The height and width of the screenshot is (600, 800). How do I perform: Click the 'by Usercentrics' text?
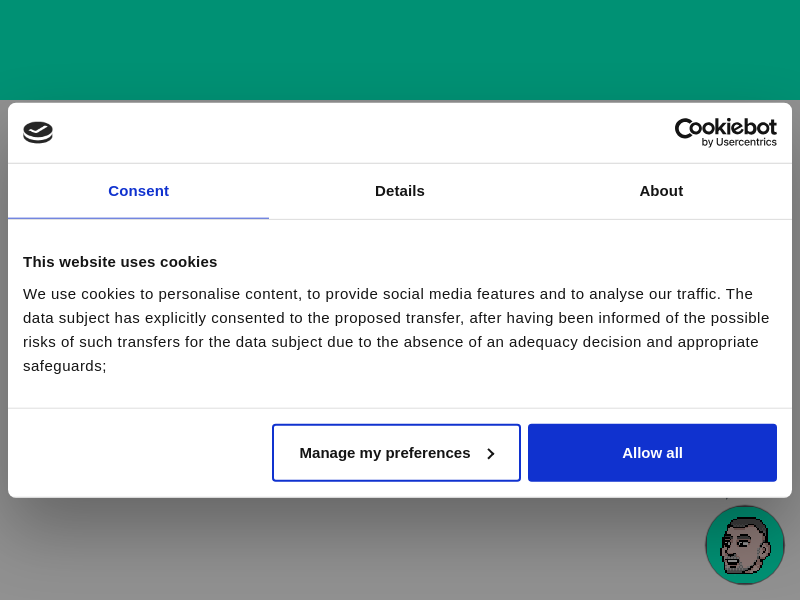coord(739,142)
